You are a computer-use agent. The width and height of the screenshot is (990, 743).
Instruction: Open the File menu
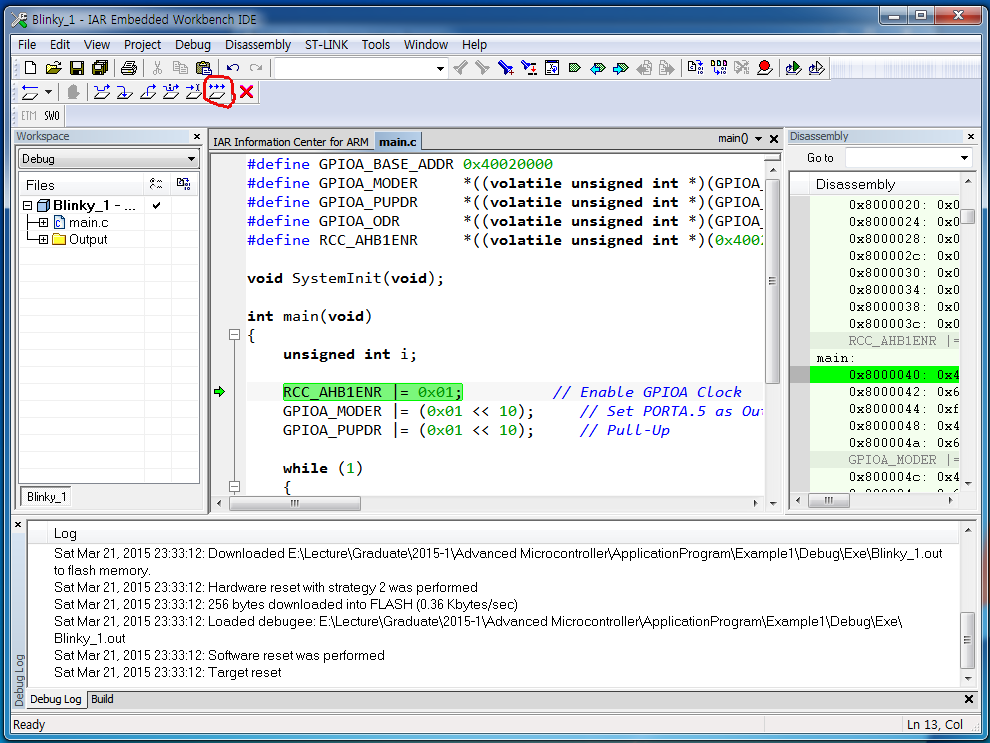[x=27, y=45]
